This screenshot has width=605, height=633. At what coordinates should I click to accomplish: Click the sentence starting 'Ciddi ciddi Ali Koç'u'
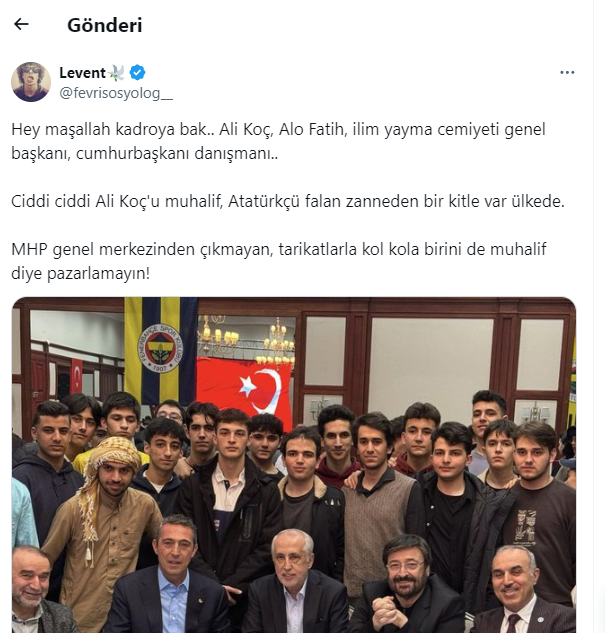(288, 201)
